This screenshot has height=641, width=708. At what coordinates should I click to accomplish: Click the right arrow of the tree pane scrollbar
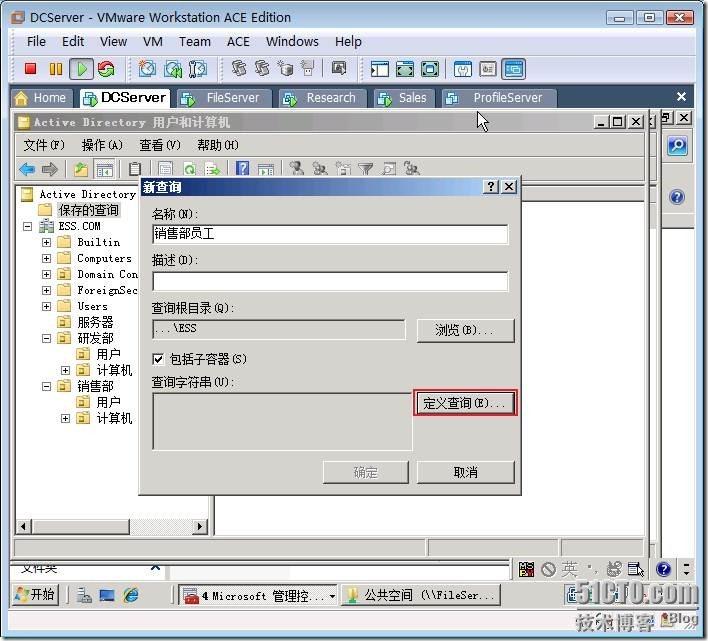point(200,526)
